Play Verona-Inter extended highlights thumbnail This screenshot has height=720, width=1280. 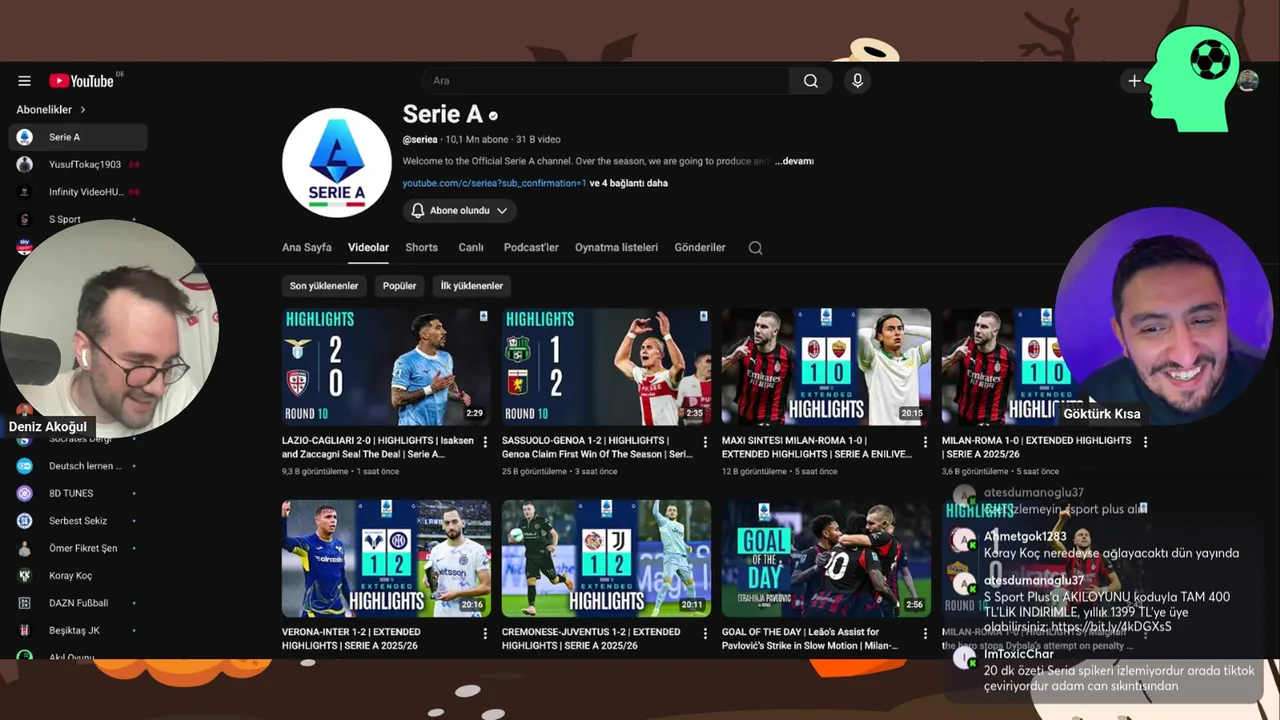coord(386,559)
